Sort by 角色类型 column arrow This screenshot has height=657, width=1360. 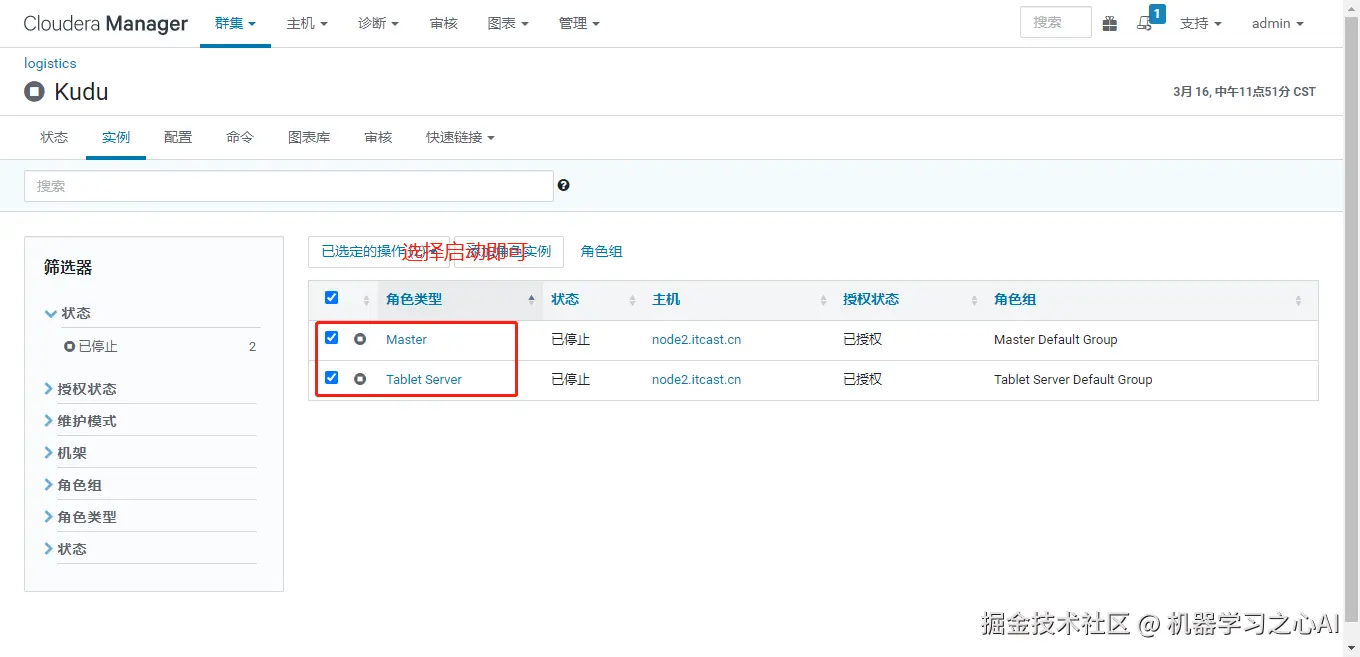pyautogui.click(x=531, y=299)
